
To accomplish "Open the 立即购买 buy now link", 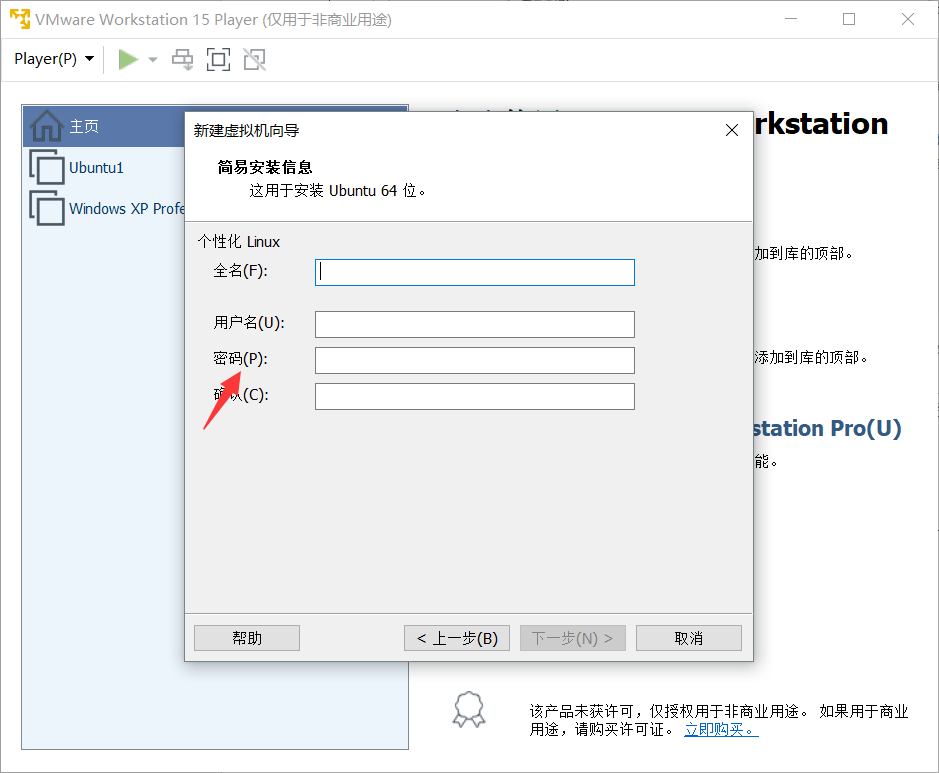I will coord(721,729).
